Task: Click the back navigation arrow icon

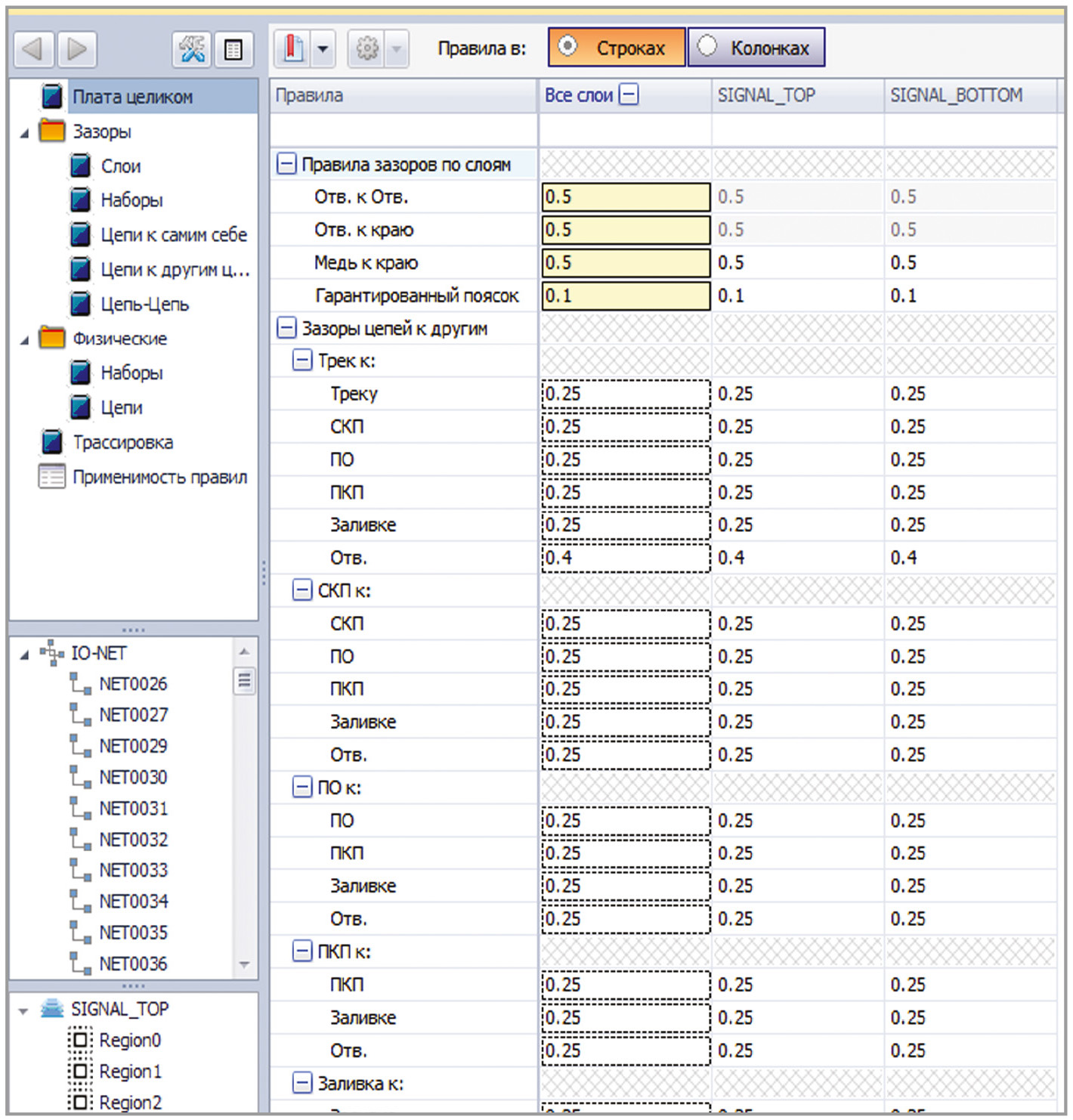Action: (x=32, y=50)
